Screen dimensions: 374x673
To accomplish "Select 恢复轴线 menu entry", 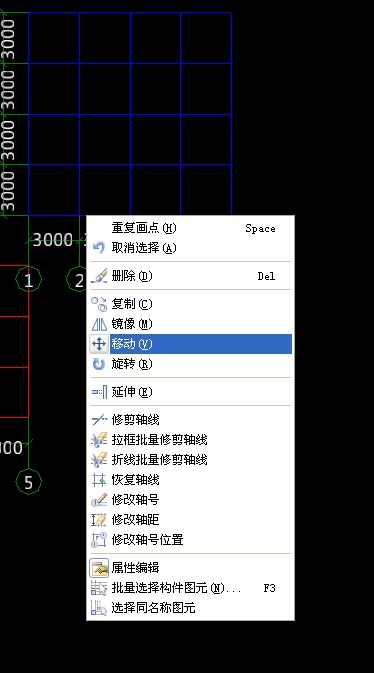I will click(190, 479).
